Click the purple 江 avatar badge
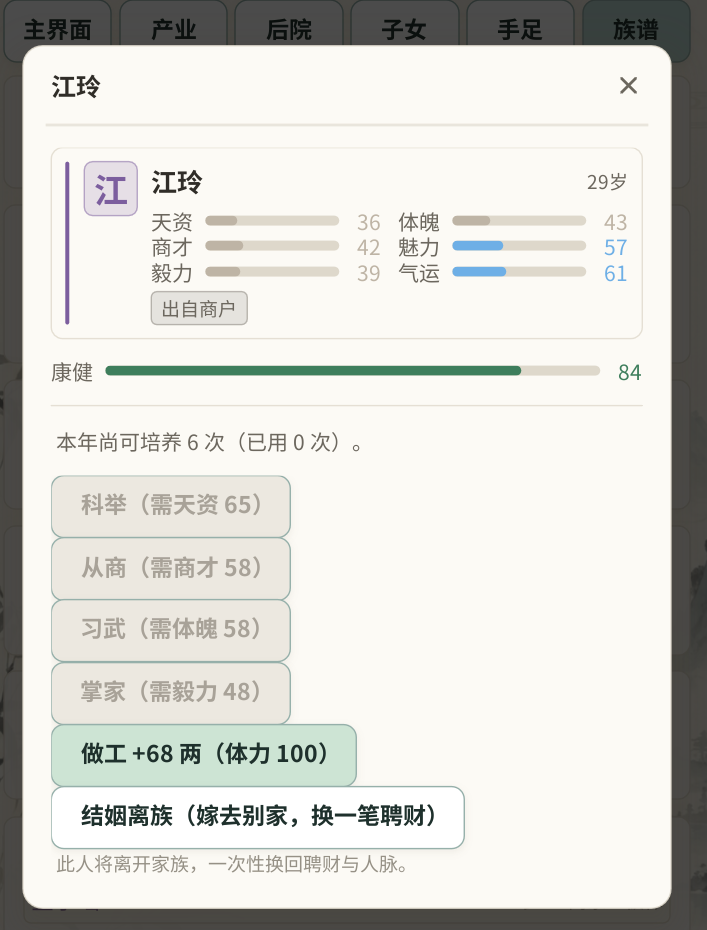This screenshot has width=707, height=930. click(111, 189)
